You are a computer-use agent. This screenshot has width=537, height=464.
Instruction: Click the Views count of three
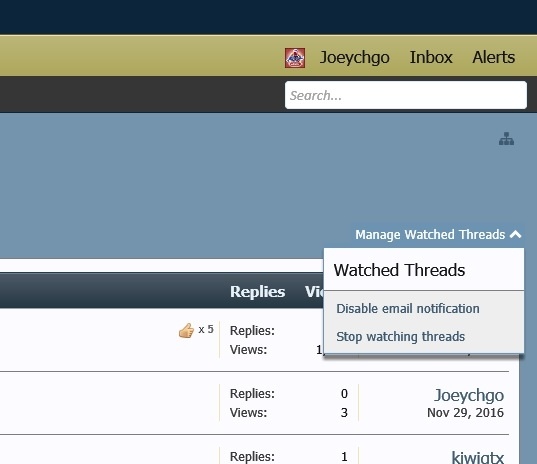(344, 413)
